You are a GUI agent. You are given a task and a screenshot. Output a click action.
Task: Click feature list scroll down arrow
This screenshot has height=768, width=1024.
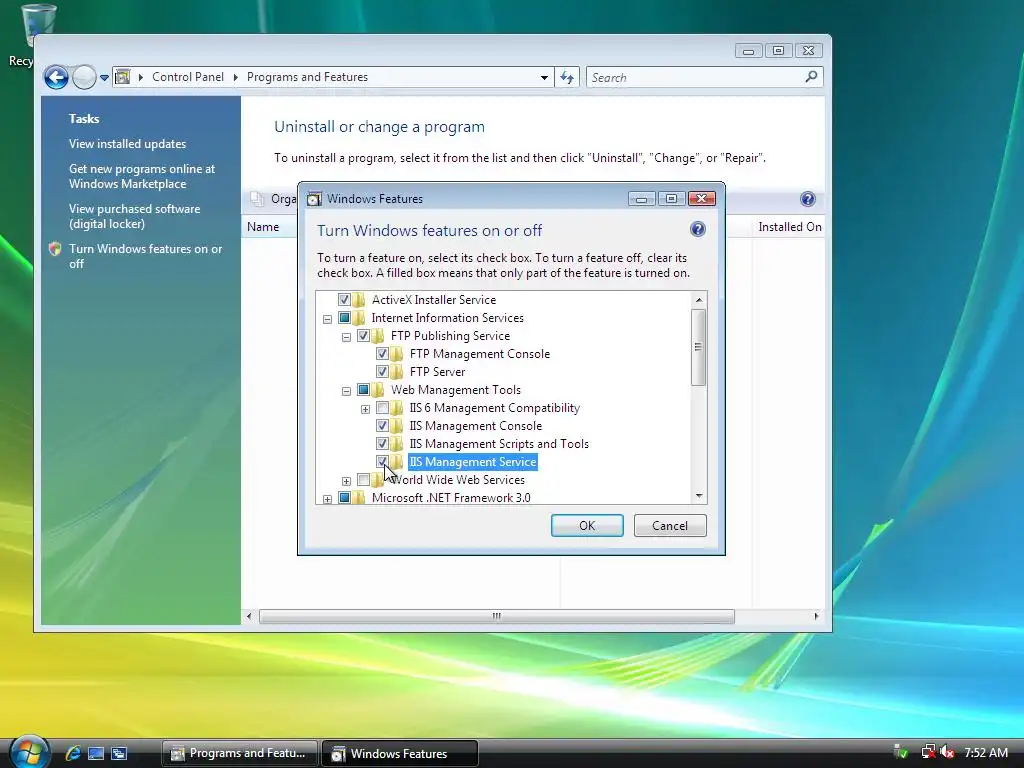699,496
